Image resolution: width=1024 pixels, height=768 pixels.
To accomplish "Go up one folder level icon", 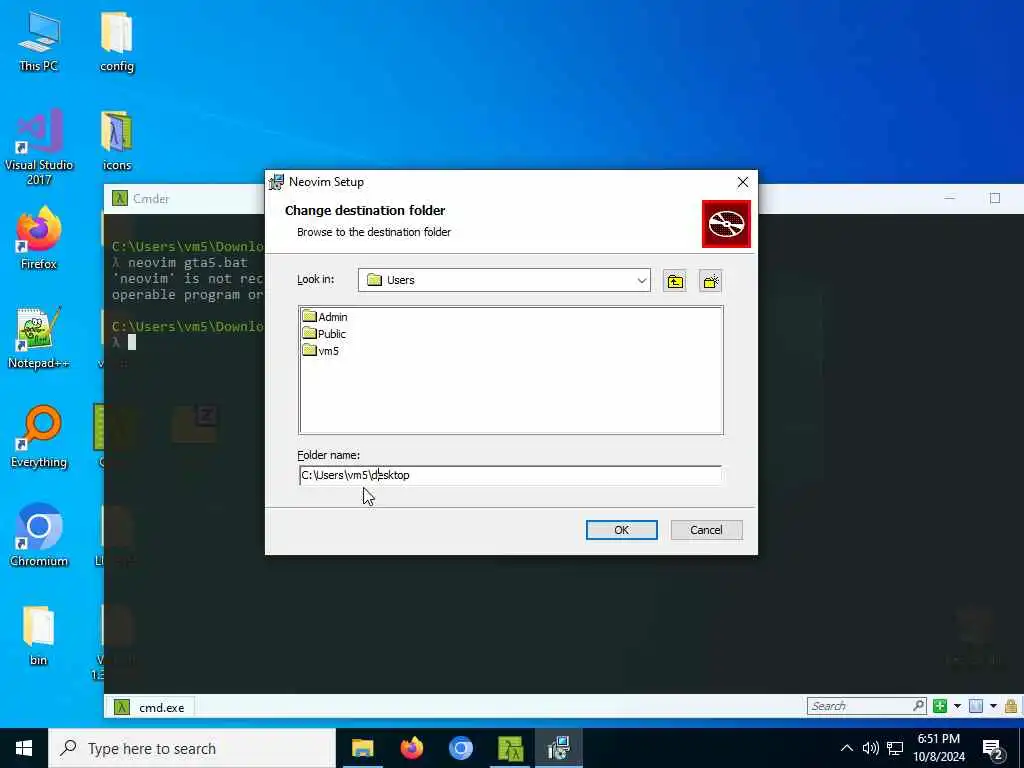I will click(675, 281).
